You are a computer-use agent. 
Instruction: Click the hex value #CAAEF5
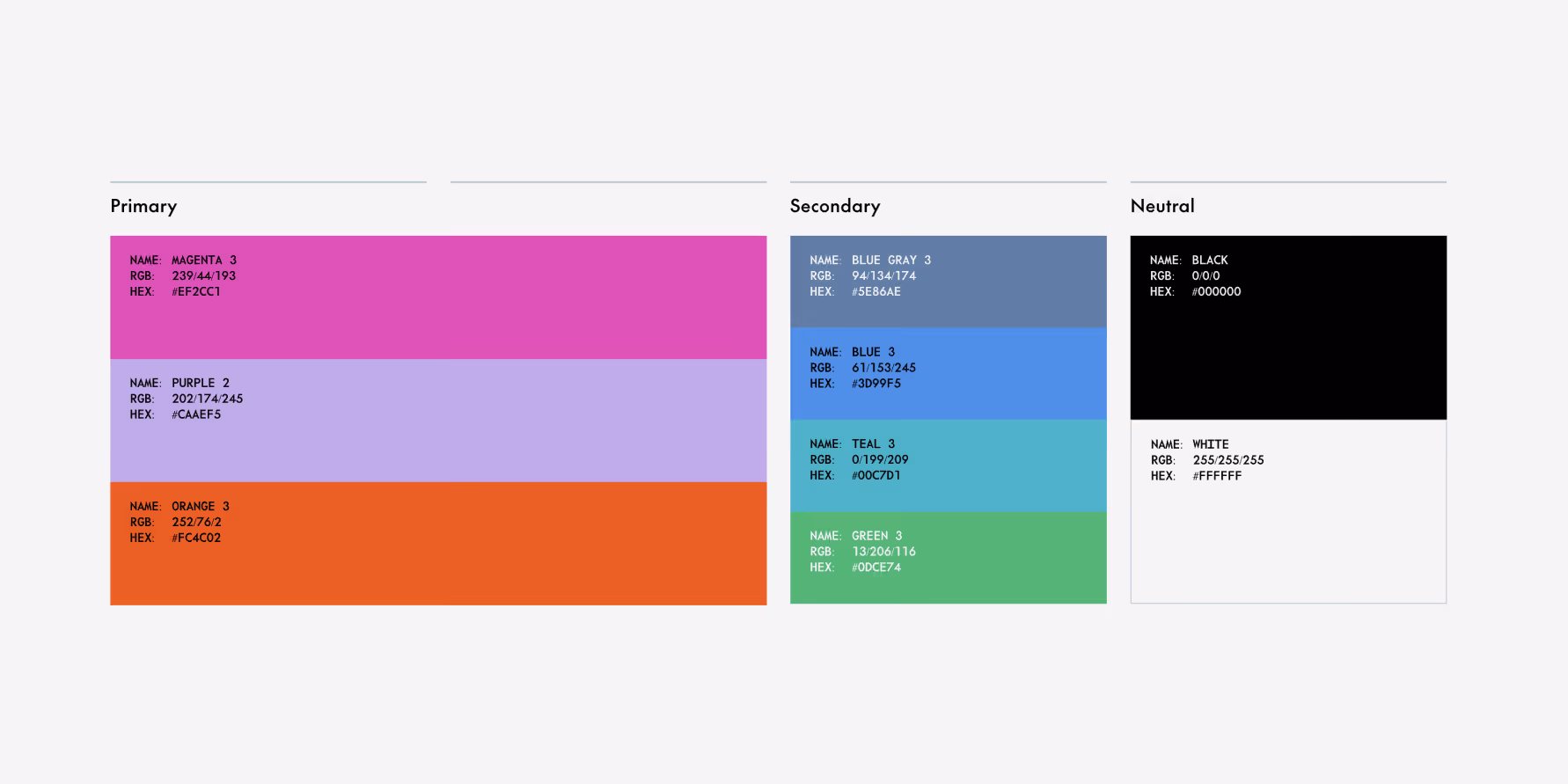196,414
